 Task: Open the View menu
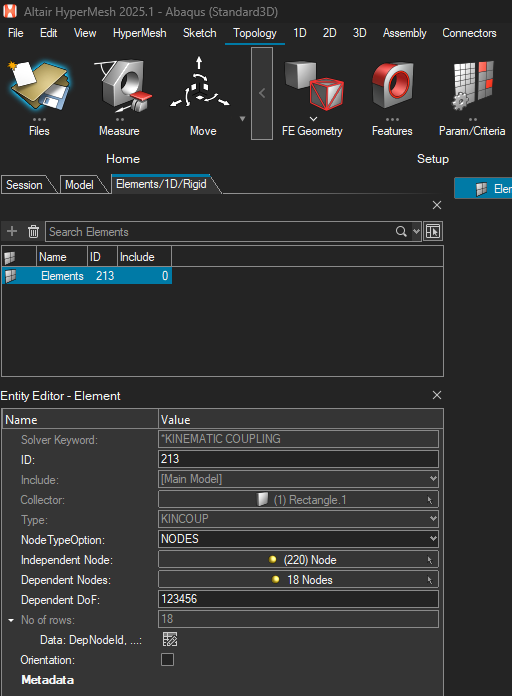pyautogui.click(x=85, y=33)
